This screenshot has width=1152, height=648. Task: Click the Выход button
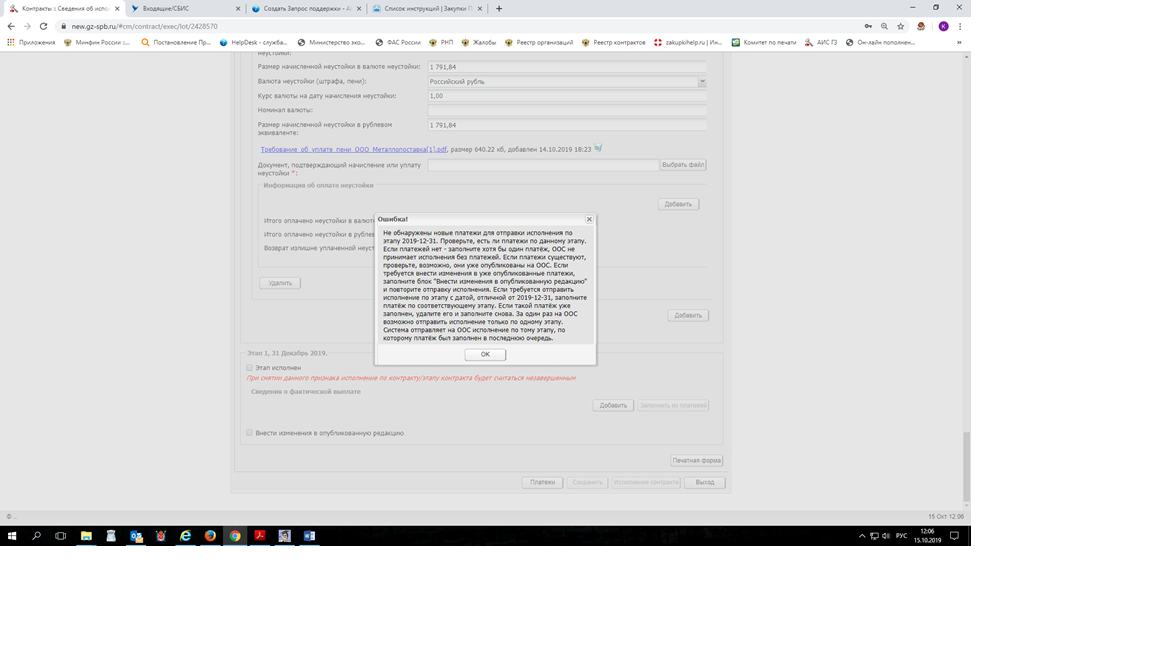click(705, 483)
